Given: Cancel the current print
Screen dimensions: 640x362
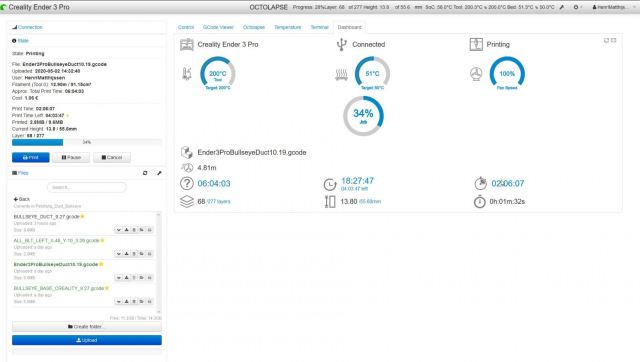Looking at the screenshot, I should pos(112,158).
